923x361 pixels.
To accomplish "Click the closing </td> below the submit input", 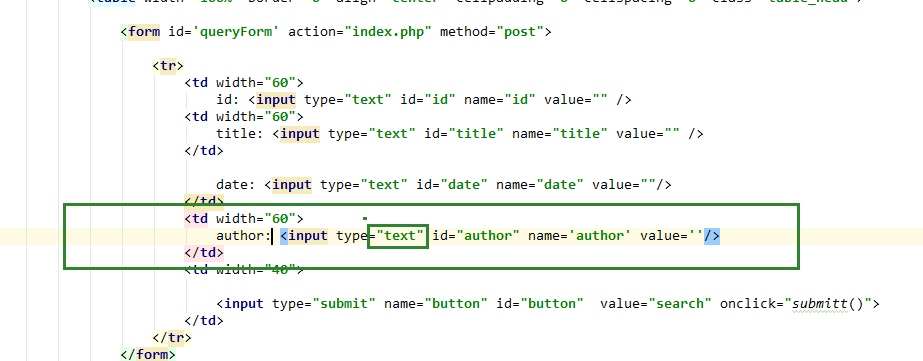I will 204,321.
